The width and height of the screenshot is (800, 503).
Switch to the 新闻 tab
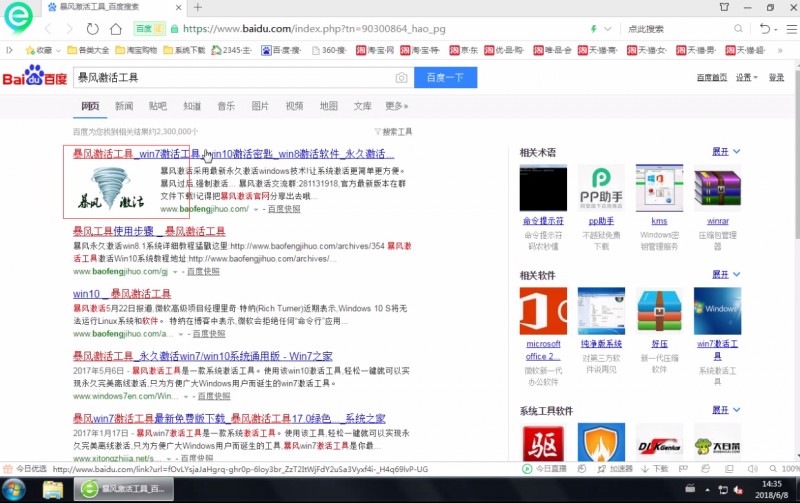pyautogui.click(x=124, y=106)
